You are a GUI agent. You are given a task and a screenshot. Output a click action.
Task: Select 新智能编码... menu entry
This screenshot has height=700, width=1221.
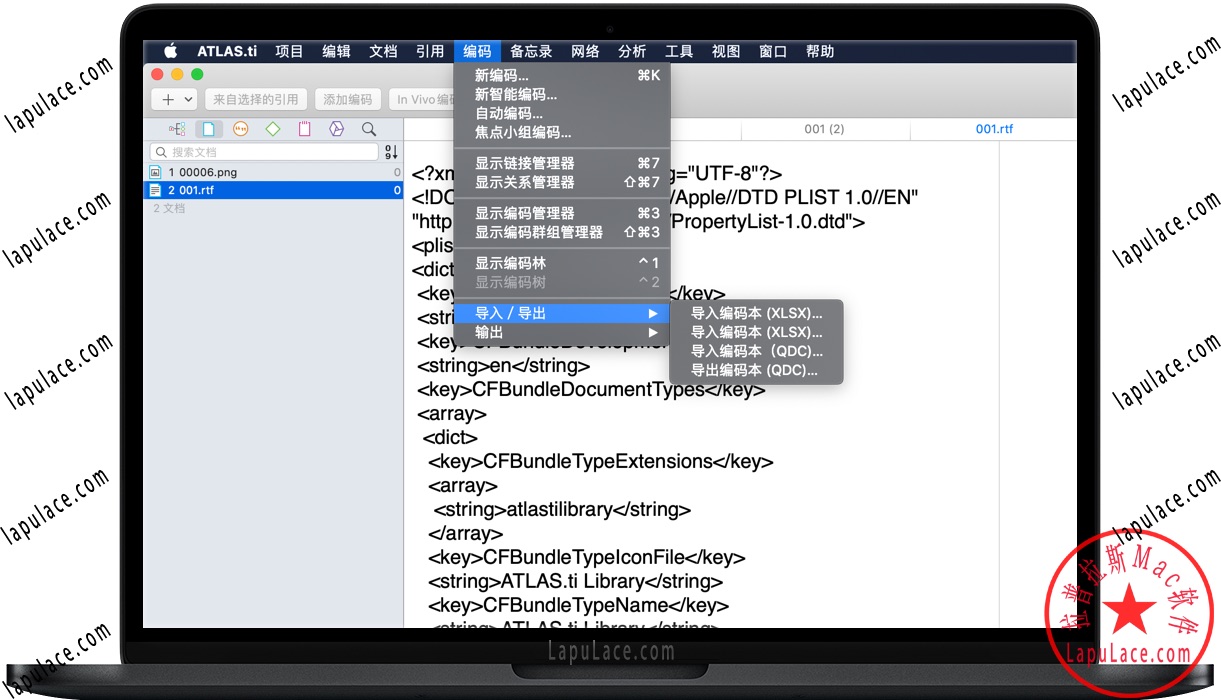(515, 95)
